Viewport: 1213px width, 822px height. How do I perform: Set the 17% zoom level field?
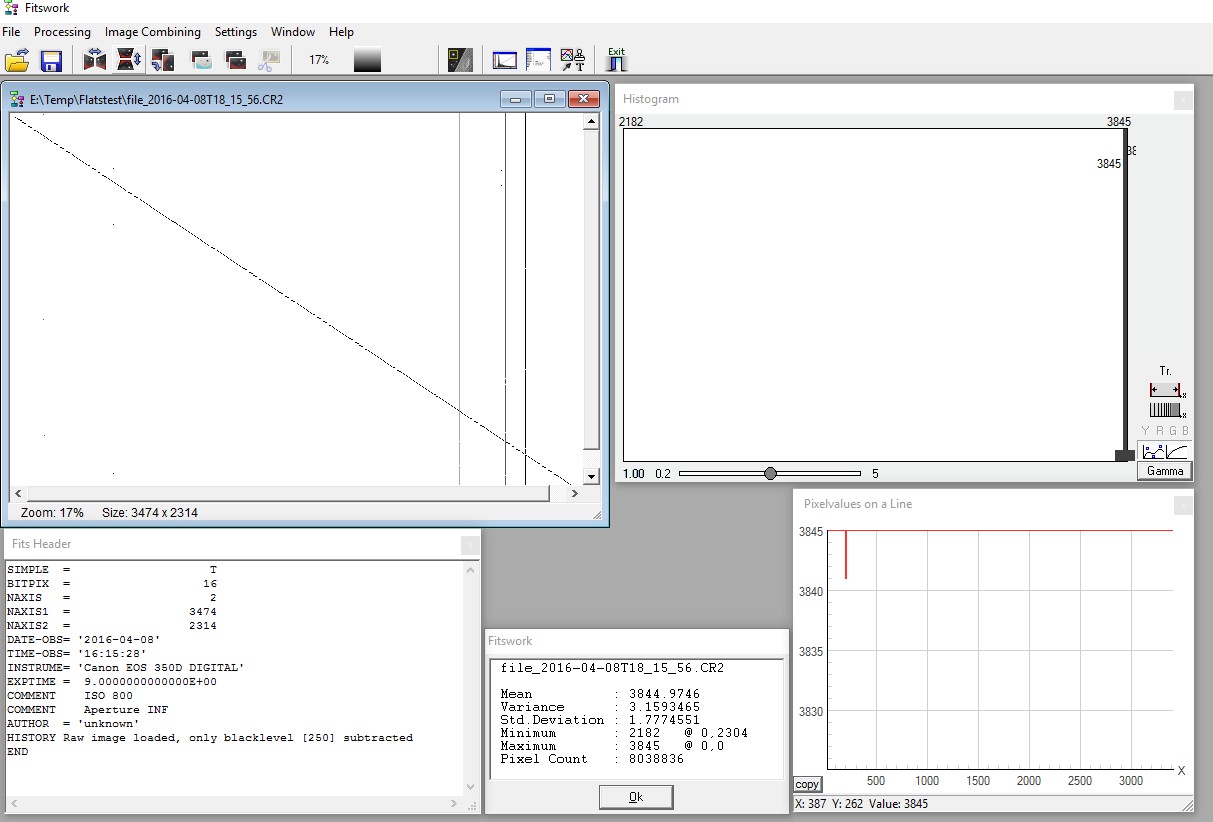[x=319, y=60]
